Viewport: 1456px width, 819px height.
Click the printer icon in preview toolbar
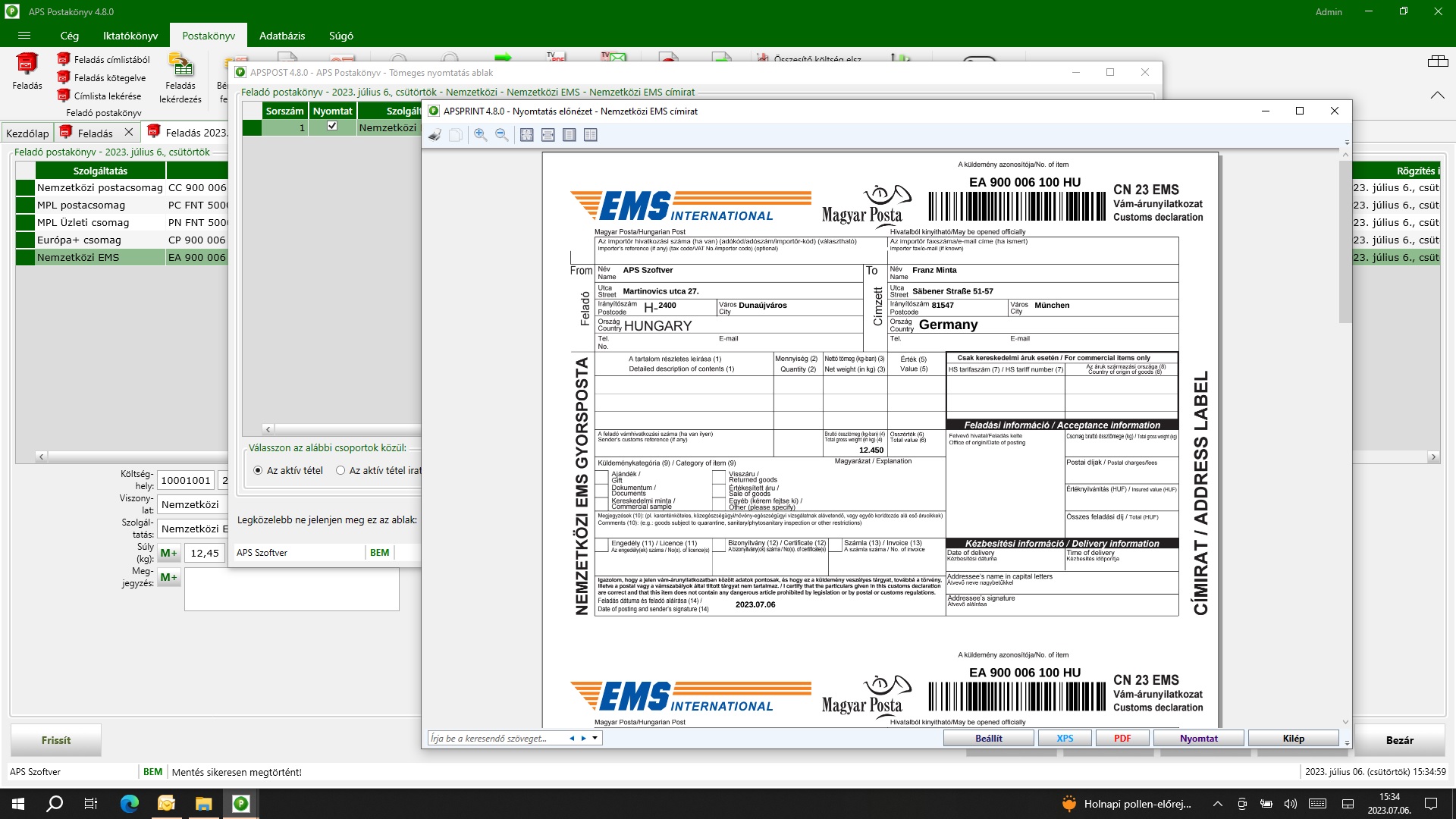[x=435, y=135]
